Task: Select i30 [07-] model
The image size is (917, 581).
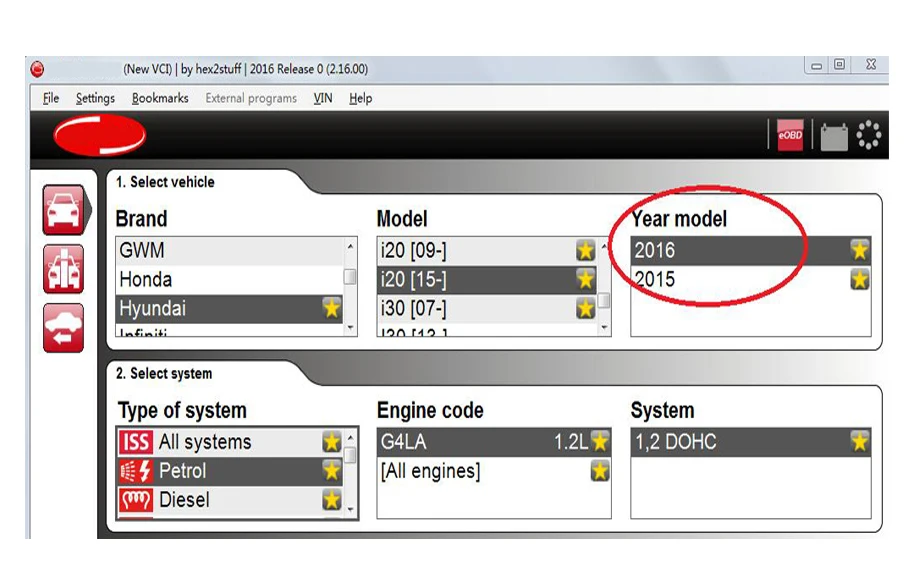Action: 487,308
